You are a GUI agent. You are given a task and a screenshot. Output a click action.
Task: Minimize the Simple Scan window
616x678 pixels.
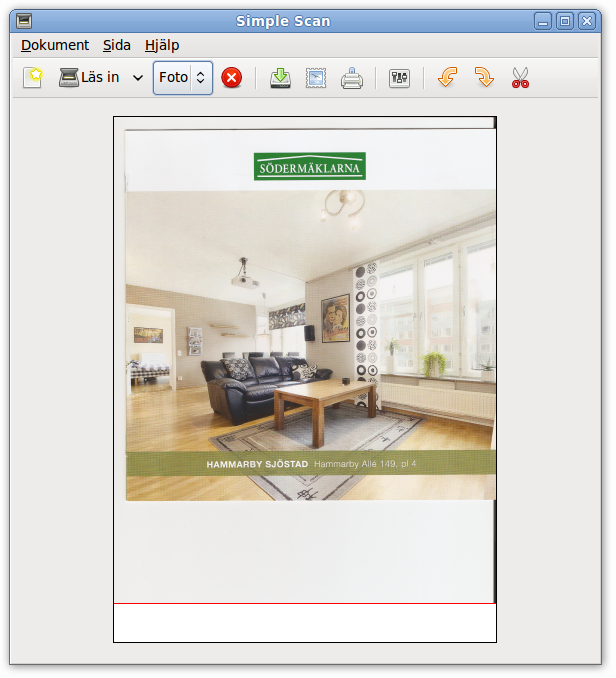(543, 21)
